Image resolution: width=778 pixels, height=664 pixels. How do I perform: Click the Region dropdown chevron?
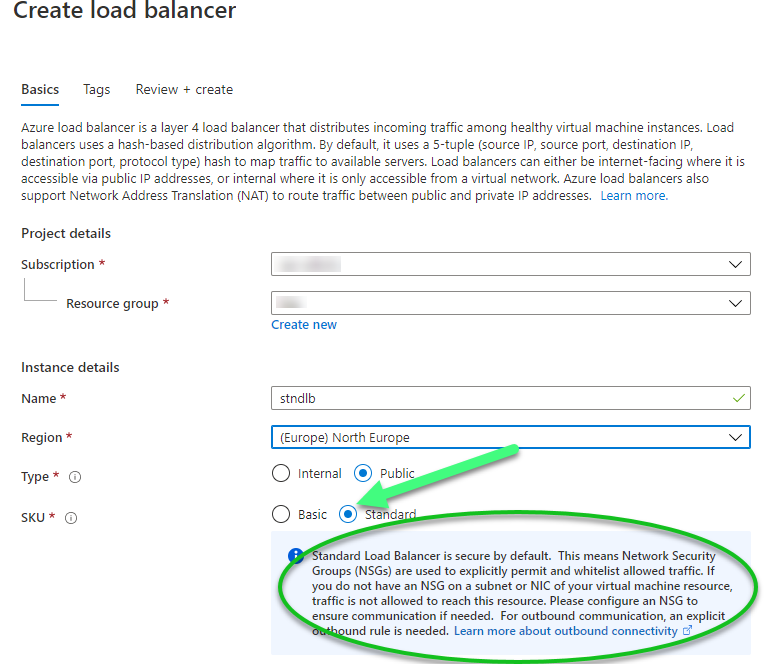[735, 438]
